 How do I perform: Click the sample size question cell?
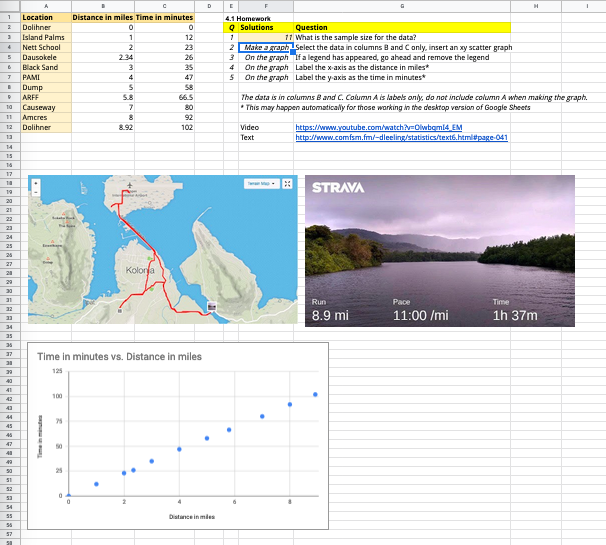402,37
